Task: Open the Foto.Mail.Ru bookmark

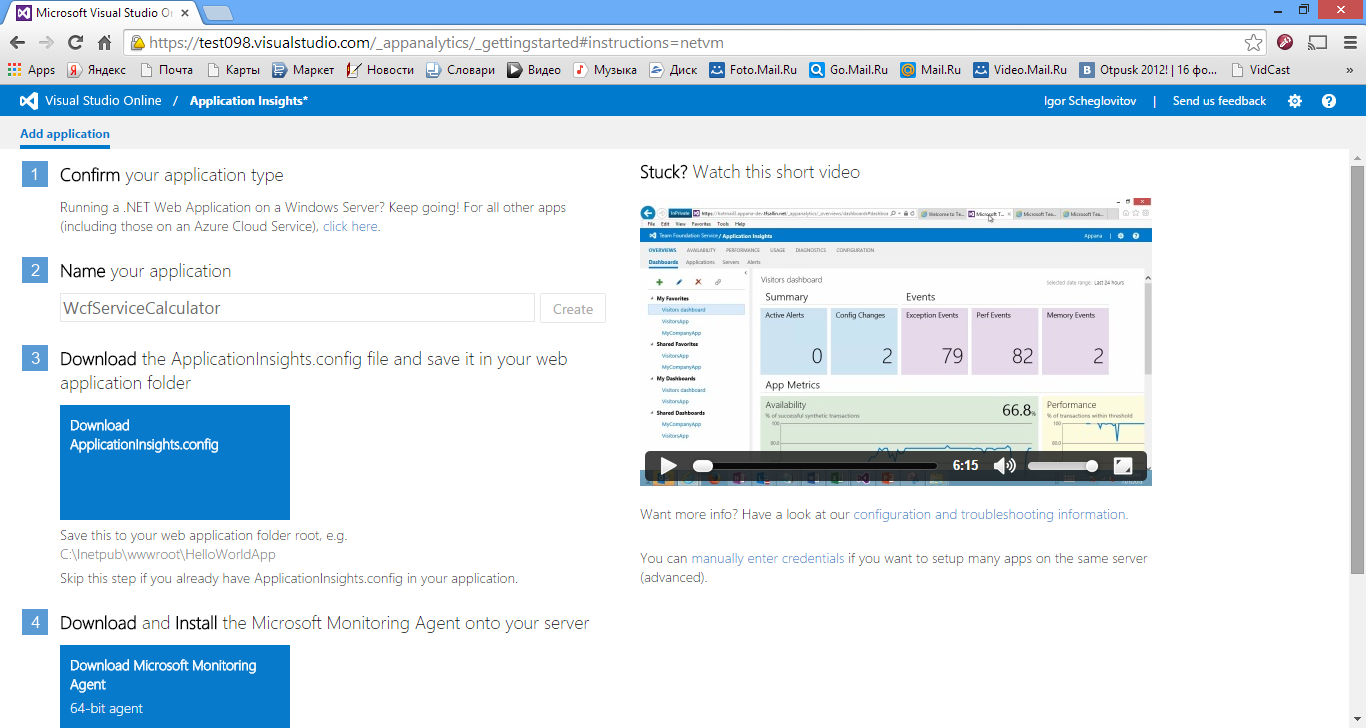Action: pyautogui.click(x=753, y=70)
